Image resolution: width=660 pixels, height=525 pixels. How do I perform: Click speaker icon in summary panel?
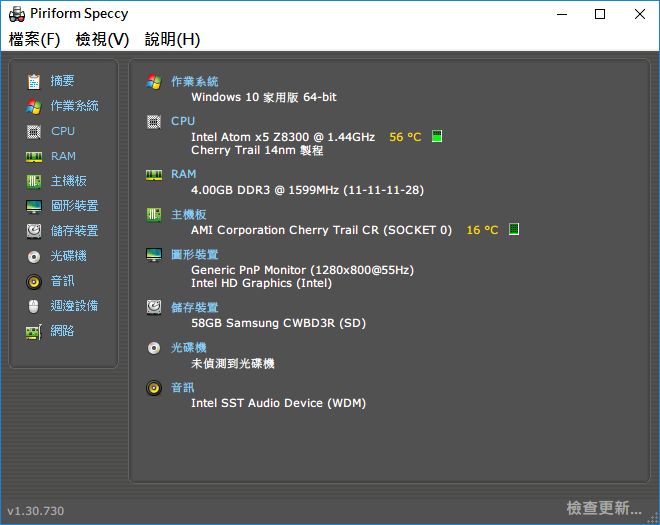tap(154, 388)
